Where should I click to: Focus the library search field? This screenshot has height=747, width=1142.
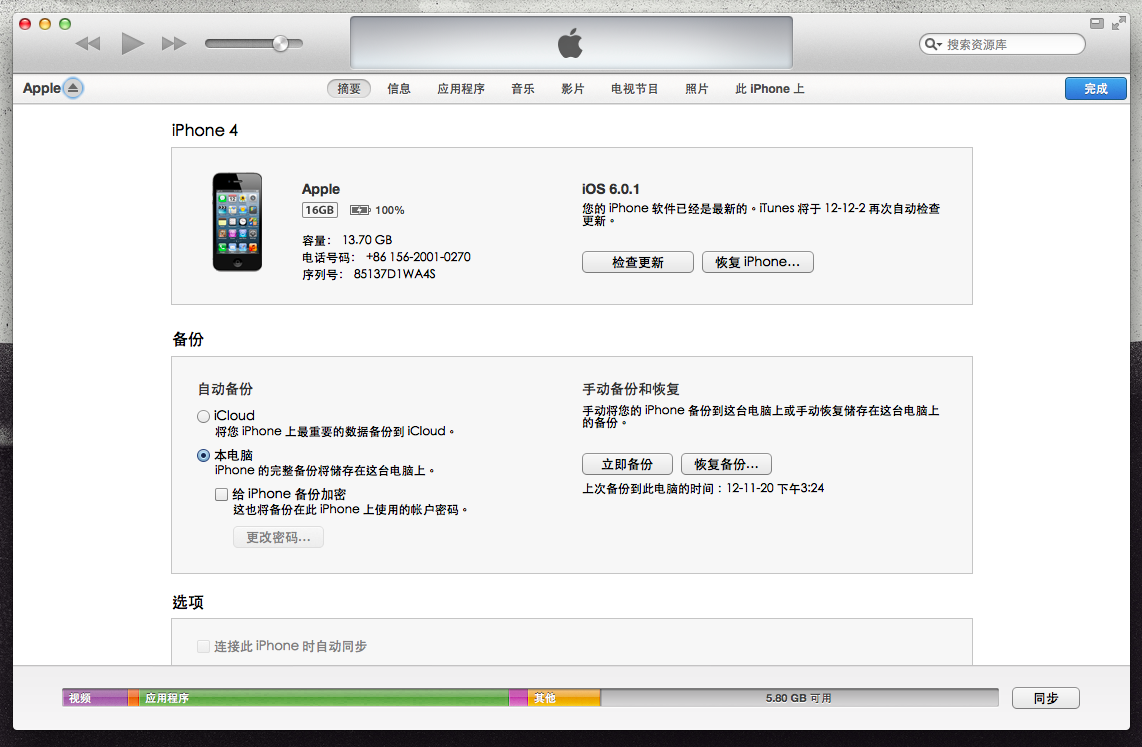click(1002, 44)
